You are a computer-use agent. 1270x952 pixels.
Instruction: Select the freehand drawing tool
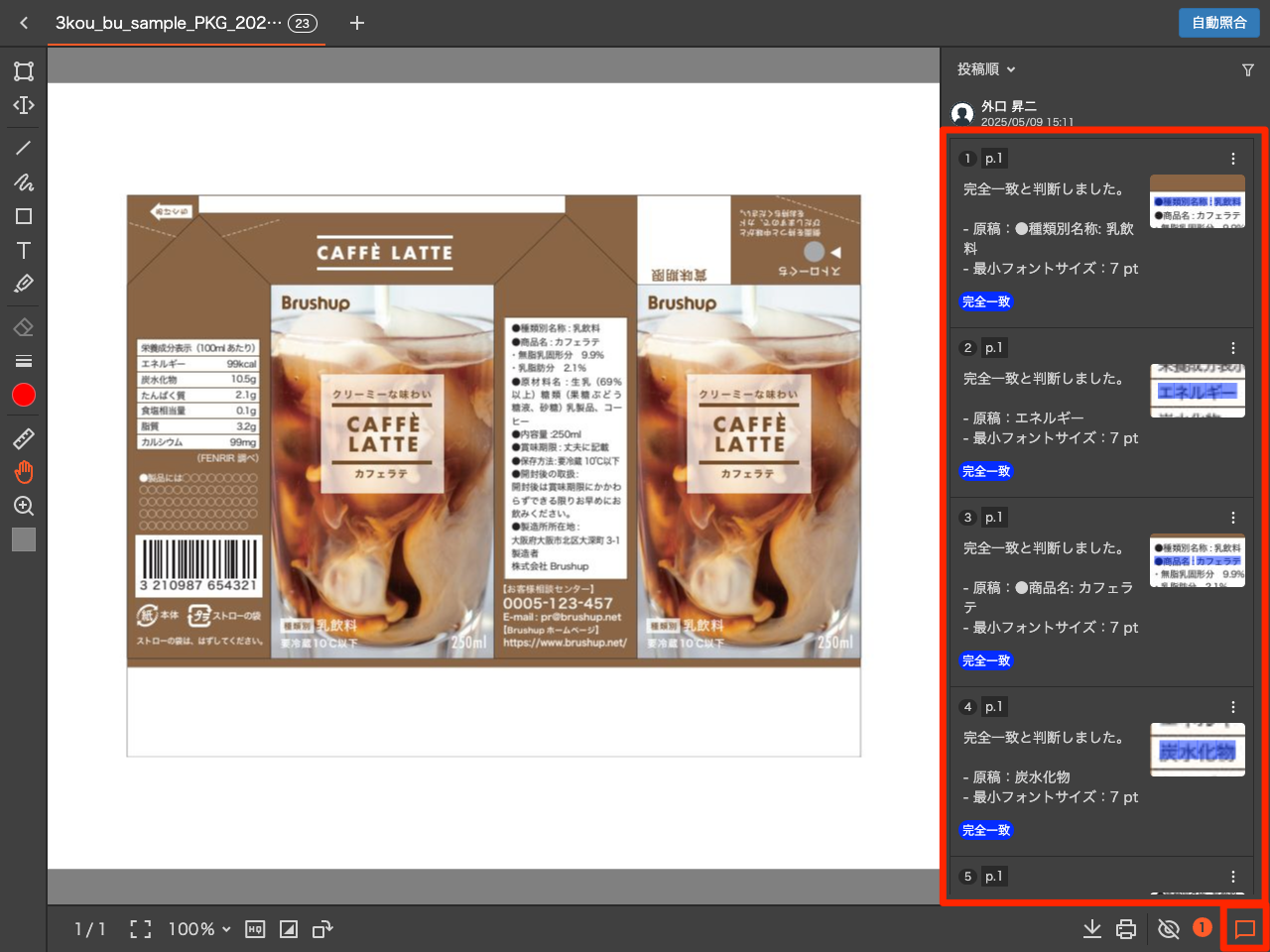[x=24, y=182]
